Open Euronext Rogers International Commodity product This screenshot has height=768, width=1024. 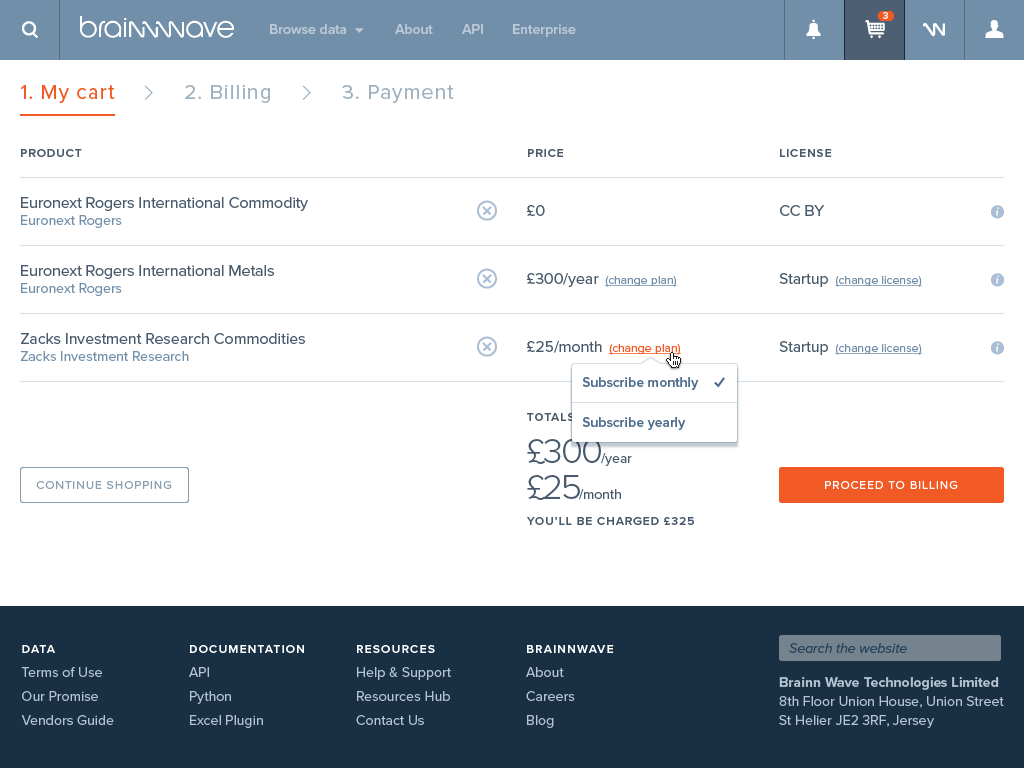[x=164, y=203]
